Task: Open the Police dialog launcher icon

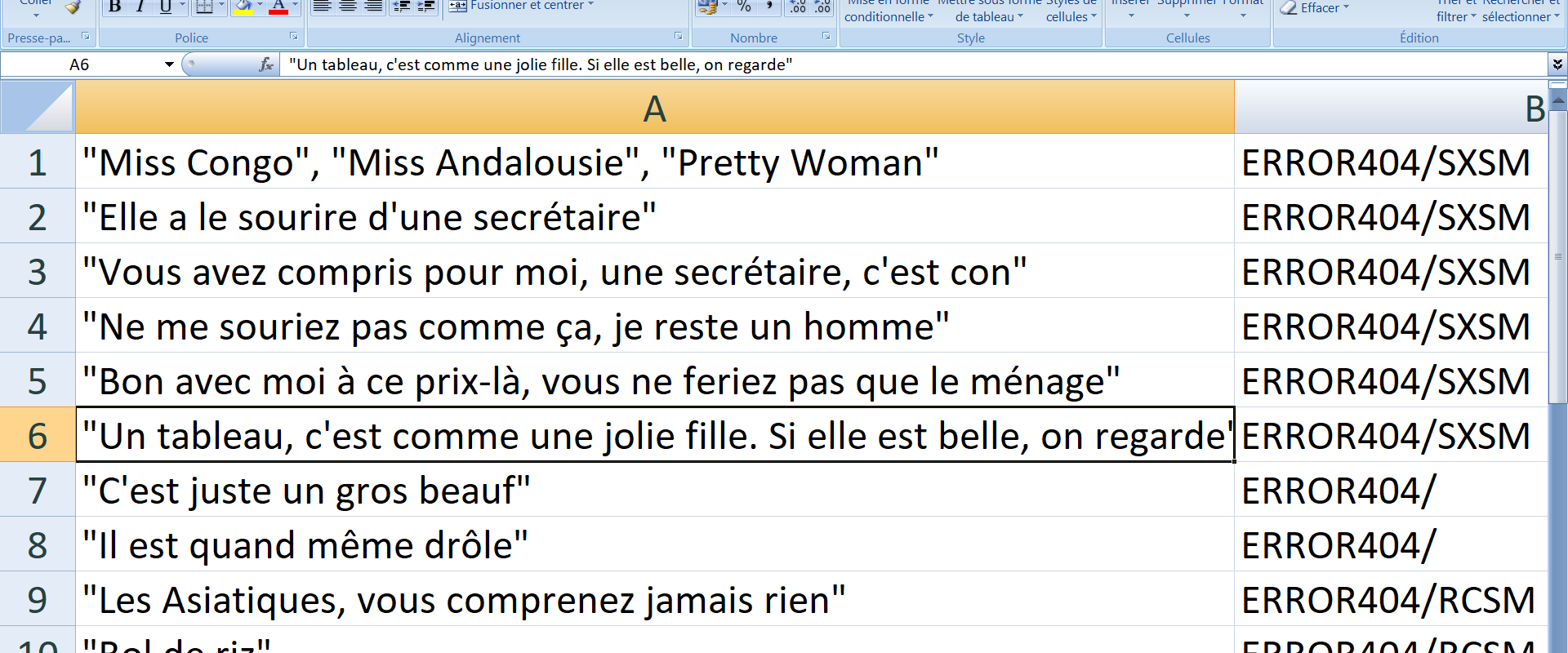Action: 294,37
